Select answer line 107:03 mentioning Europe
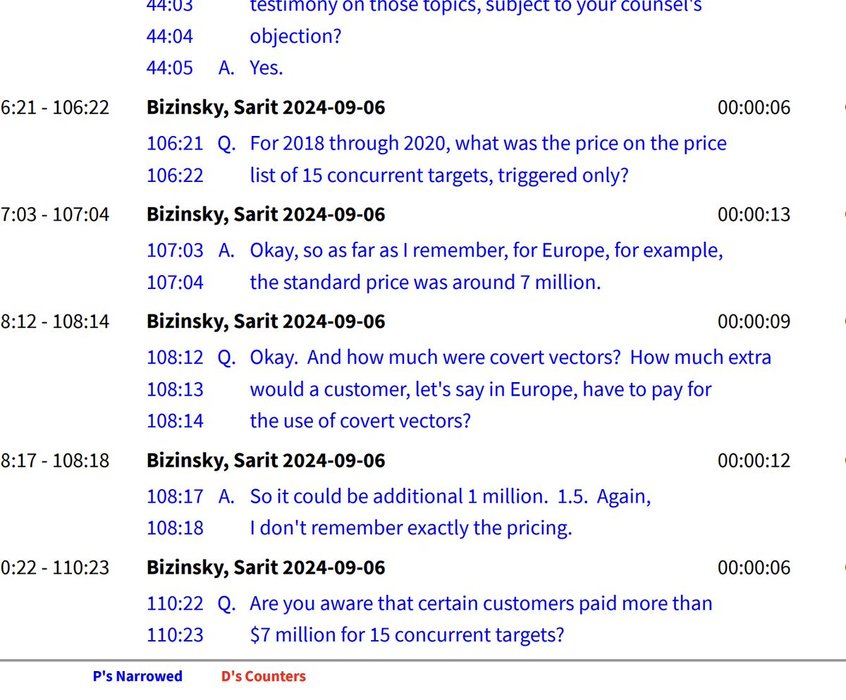This screenshot has width=846, height=700. 435,250
